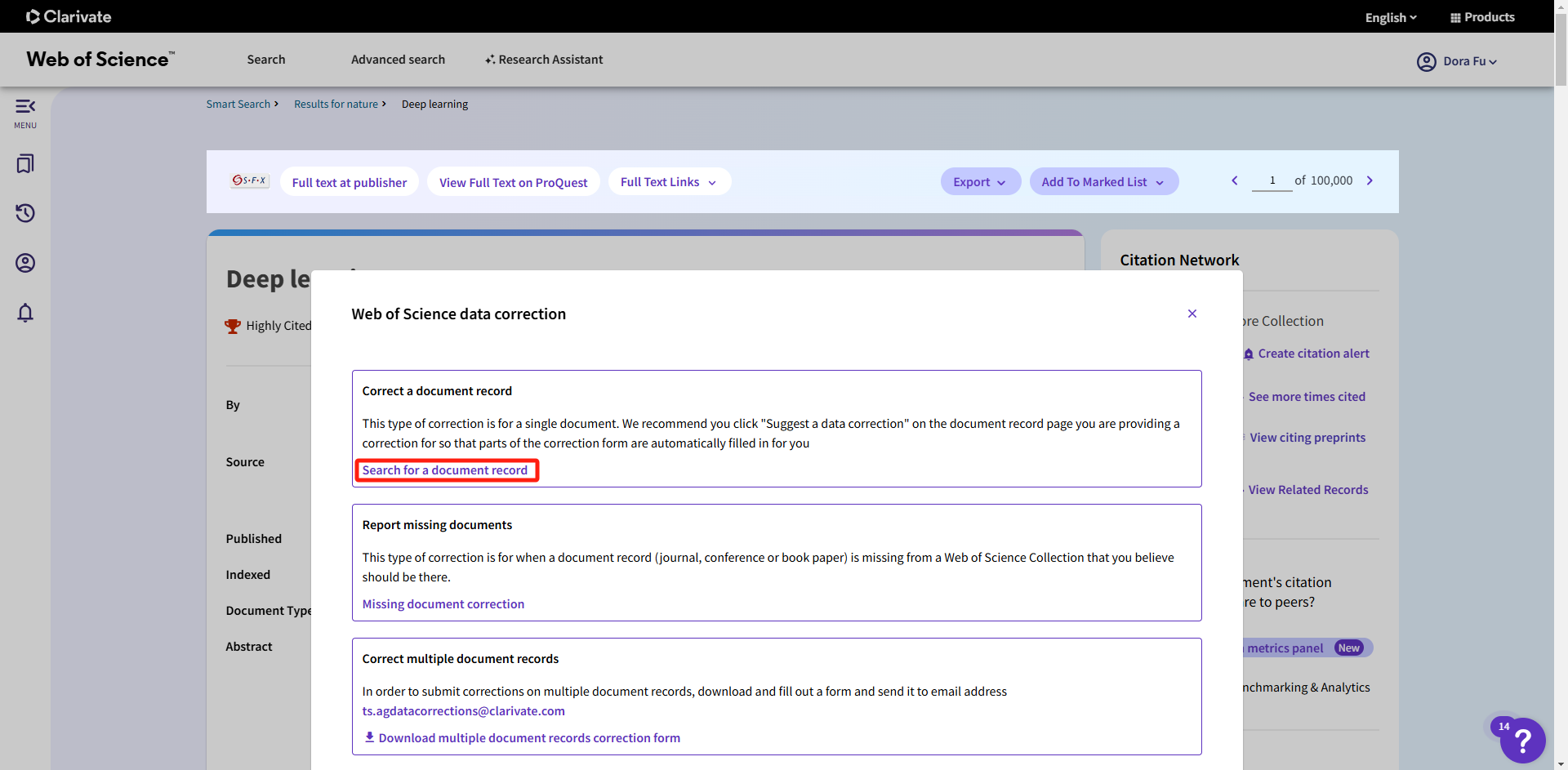Expand the Add To Marked List dropdown
This screenshot has height=770, width=1568.
pos(1103,182)
